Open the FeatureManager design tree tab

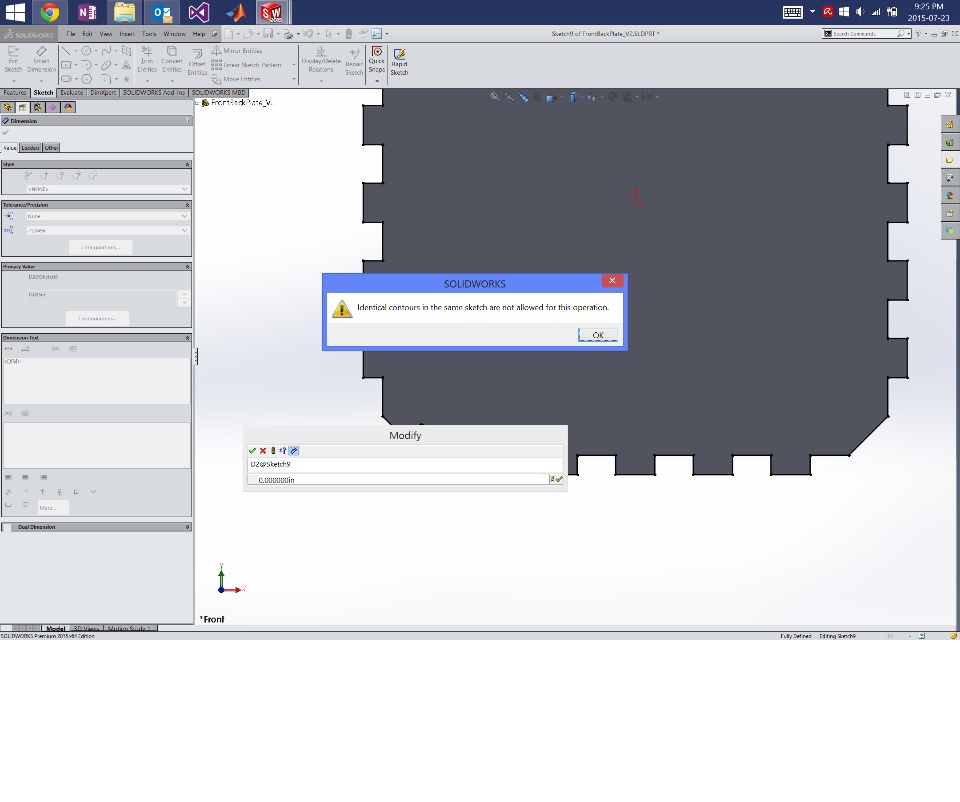pyautogui.click(x=8, y=107)
